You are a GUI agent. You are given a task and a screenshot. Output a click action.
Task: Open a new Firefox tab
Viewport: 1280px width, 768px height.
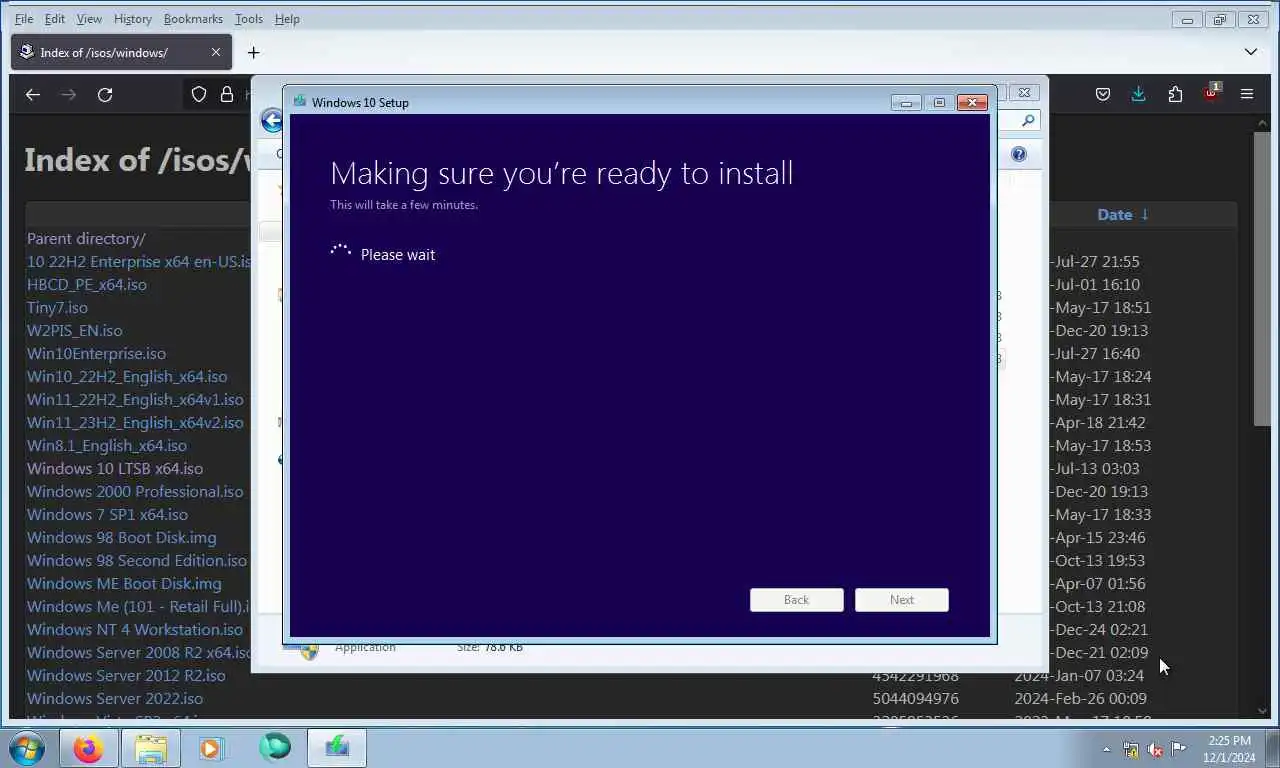pyautogui.click(x=253, y=52)
